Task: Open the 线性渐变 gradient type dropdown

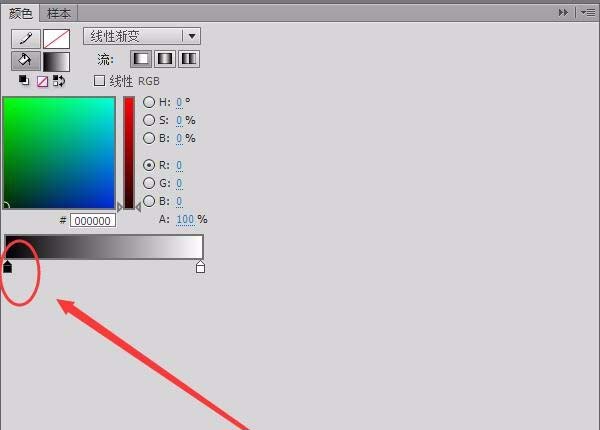Action: tap(142, 36)
